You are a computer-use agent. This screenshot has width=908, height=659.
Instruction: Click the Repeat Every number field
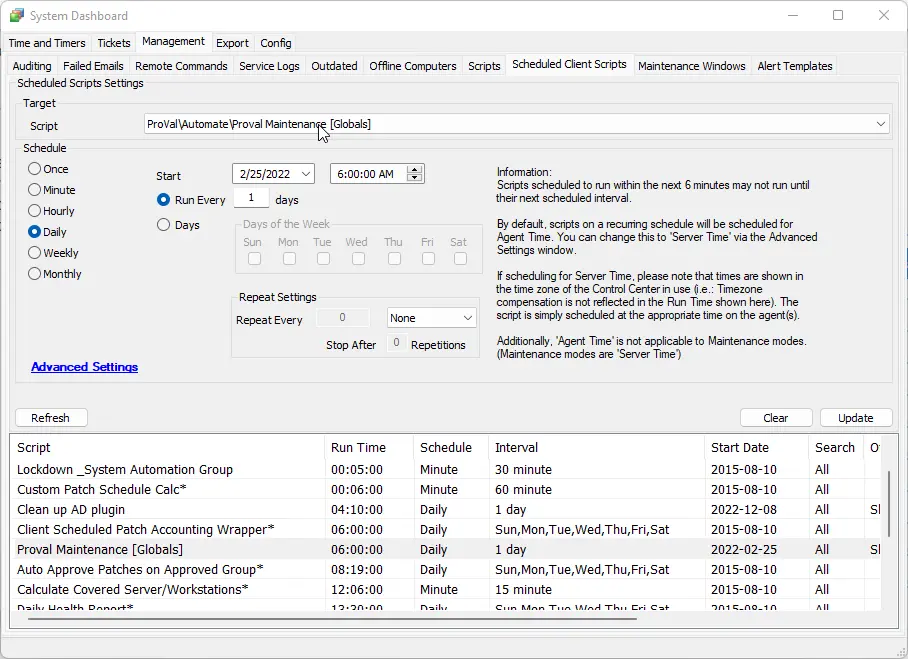(x=342, y=317)
